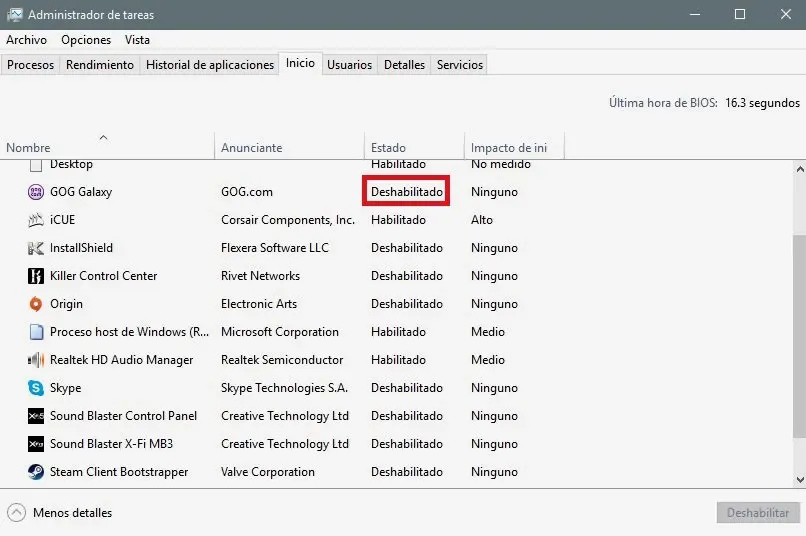Click the Skype startup icon

pos(36,388)
